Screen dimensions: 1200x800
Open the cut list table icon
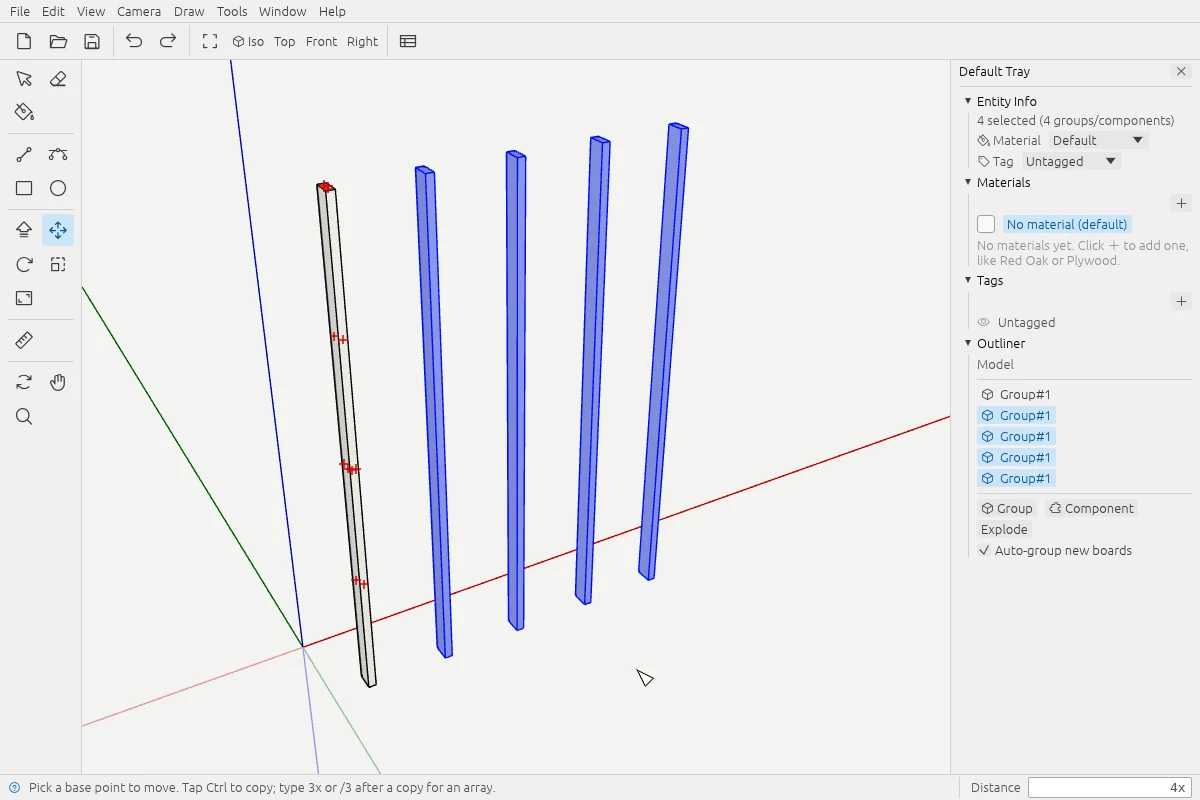408,41
